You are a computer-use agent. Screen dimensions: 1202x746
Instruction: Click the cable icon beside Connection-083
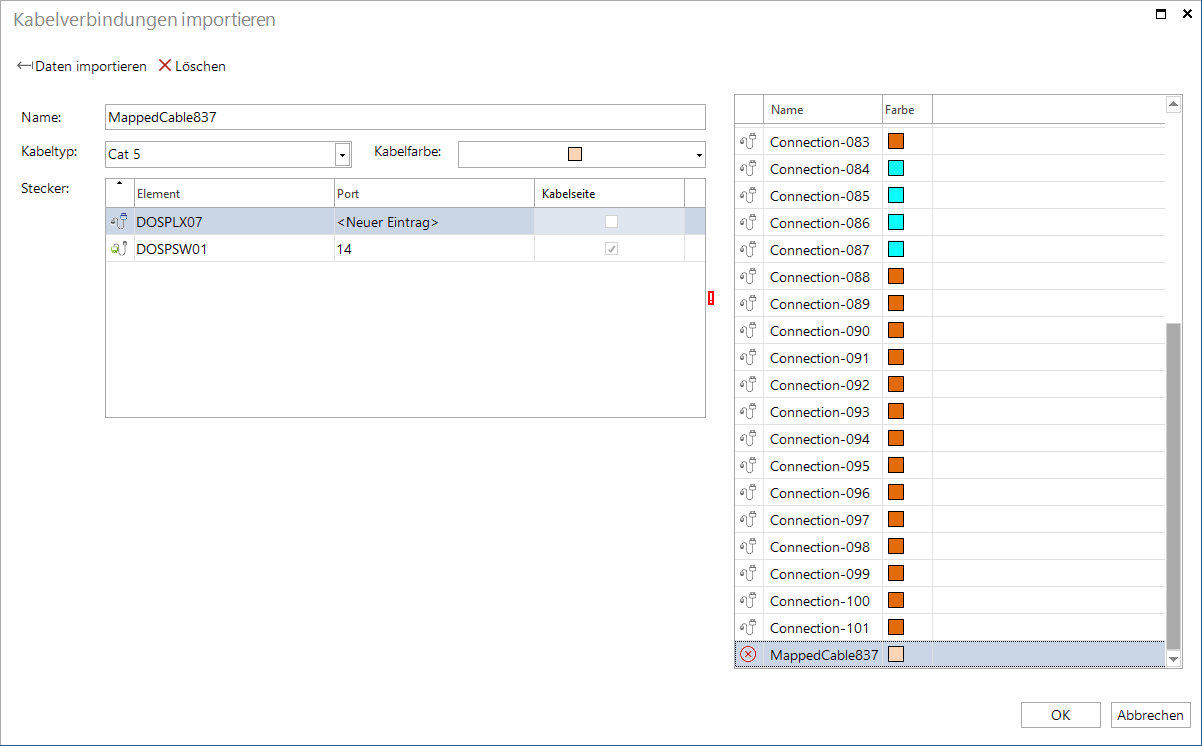click(748, 142)
